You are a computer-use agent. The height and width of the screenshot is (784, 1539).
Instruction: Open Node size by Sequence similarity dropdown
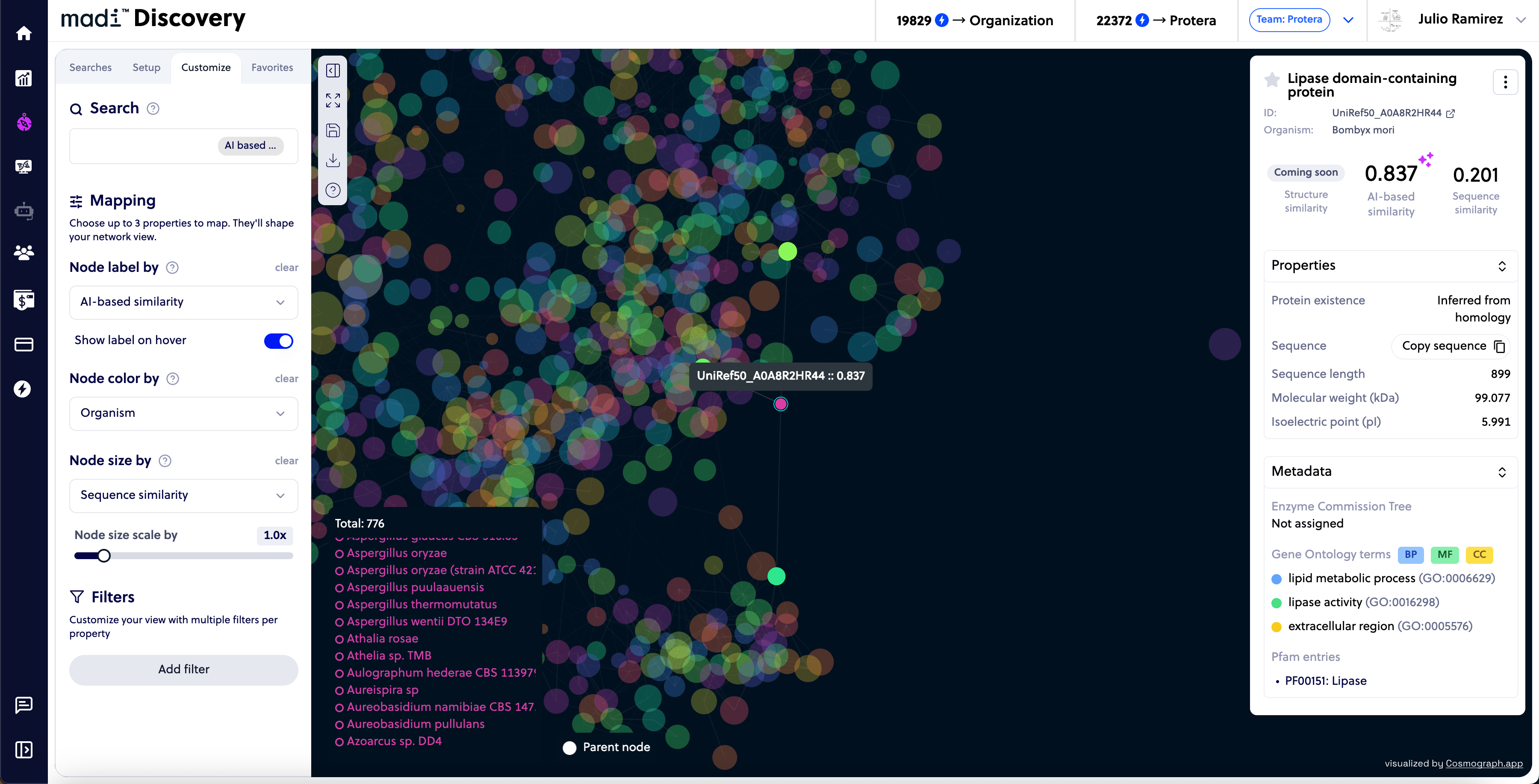tap(183, 495)
